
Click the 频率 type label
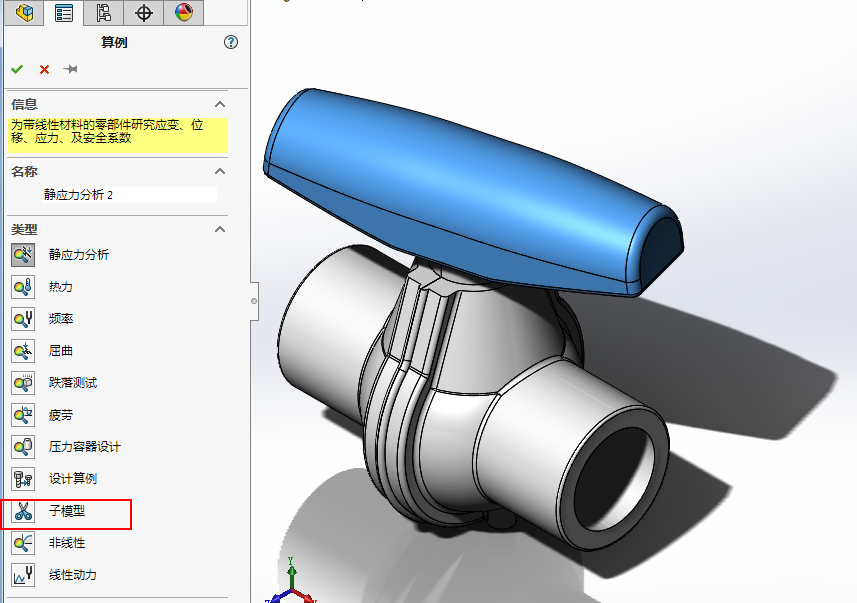(61, 319)
